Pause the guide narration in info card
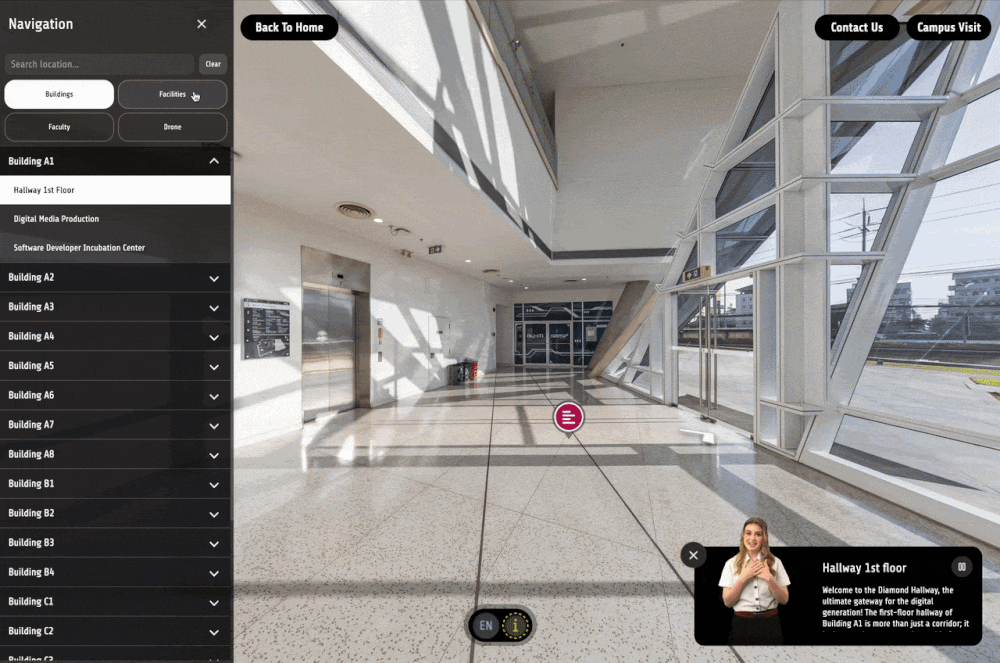This screenshot has height=663, width=1000. [x=962, y=566]
